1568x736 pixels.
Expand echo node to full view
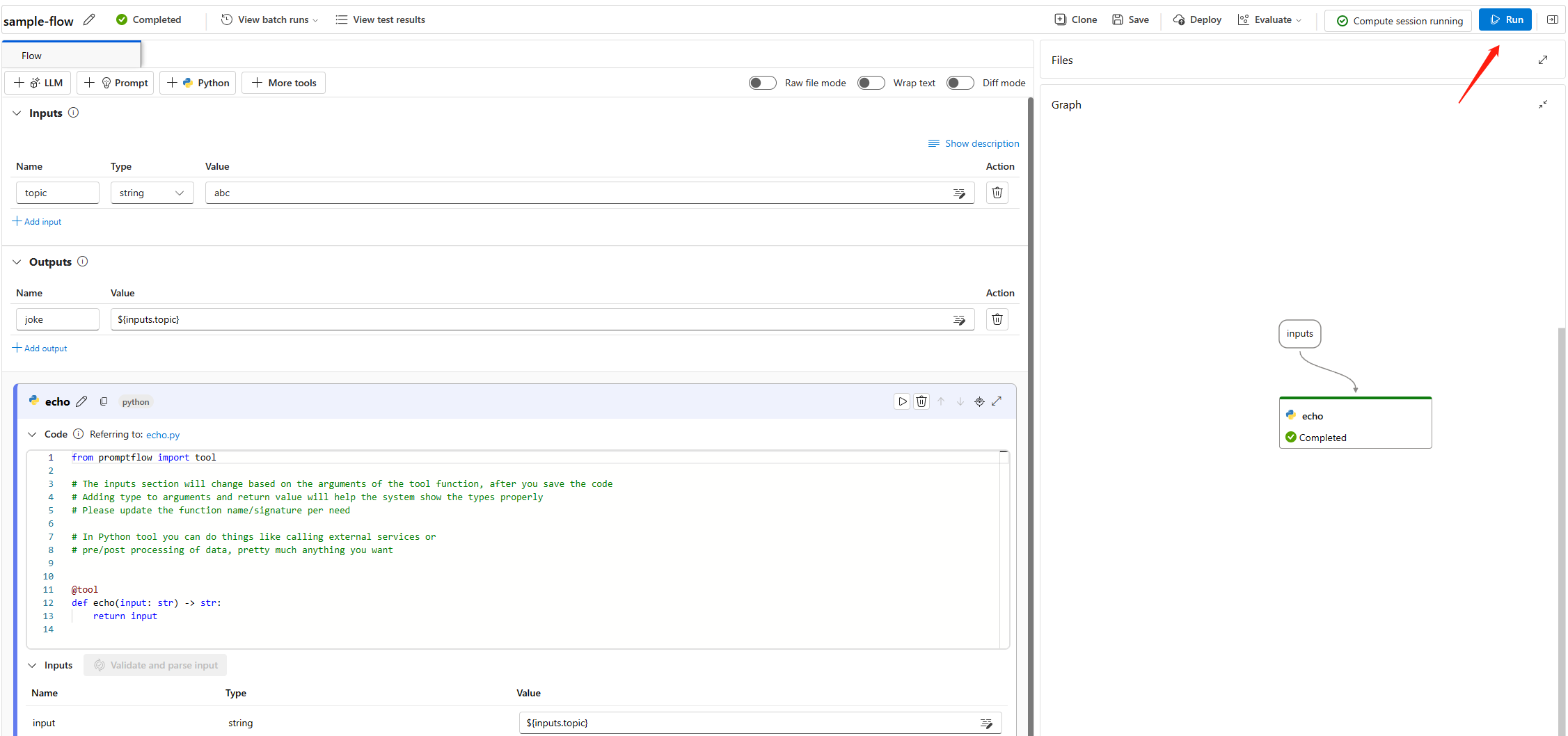(x=997, y=401)
